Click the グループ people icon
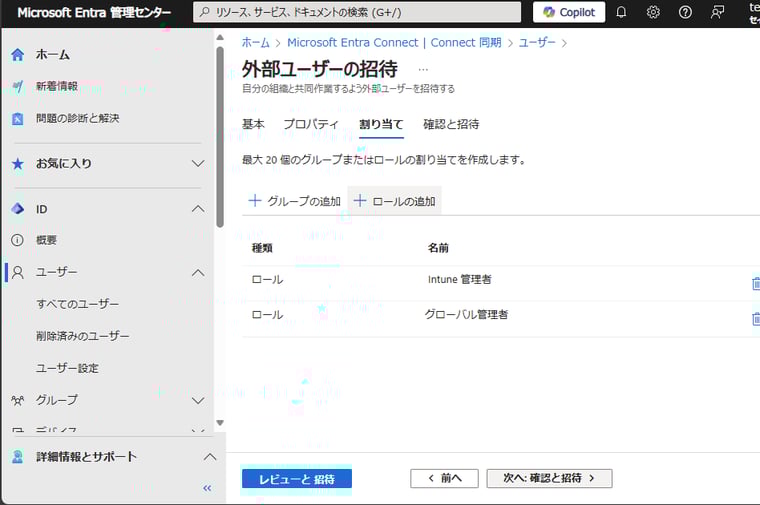Viewport: 760px width, 505px height. [x=17, y=400]
